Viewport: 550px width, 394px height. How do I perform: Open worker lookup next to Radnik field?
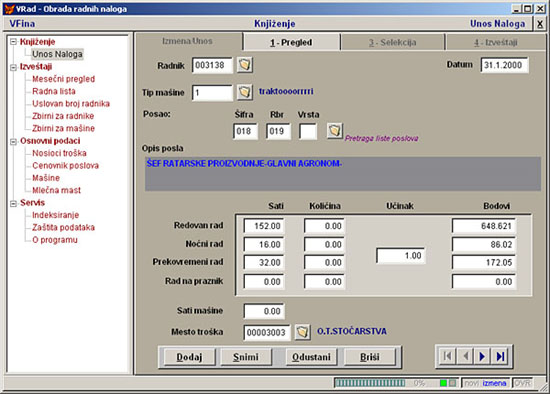pyautogui.click(x=244, y=65)
